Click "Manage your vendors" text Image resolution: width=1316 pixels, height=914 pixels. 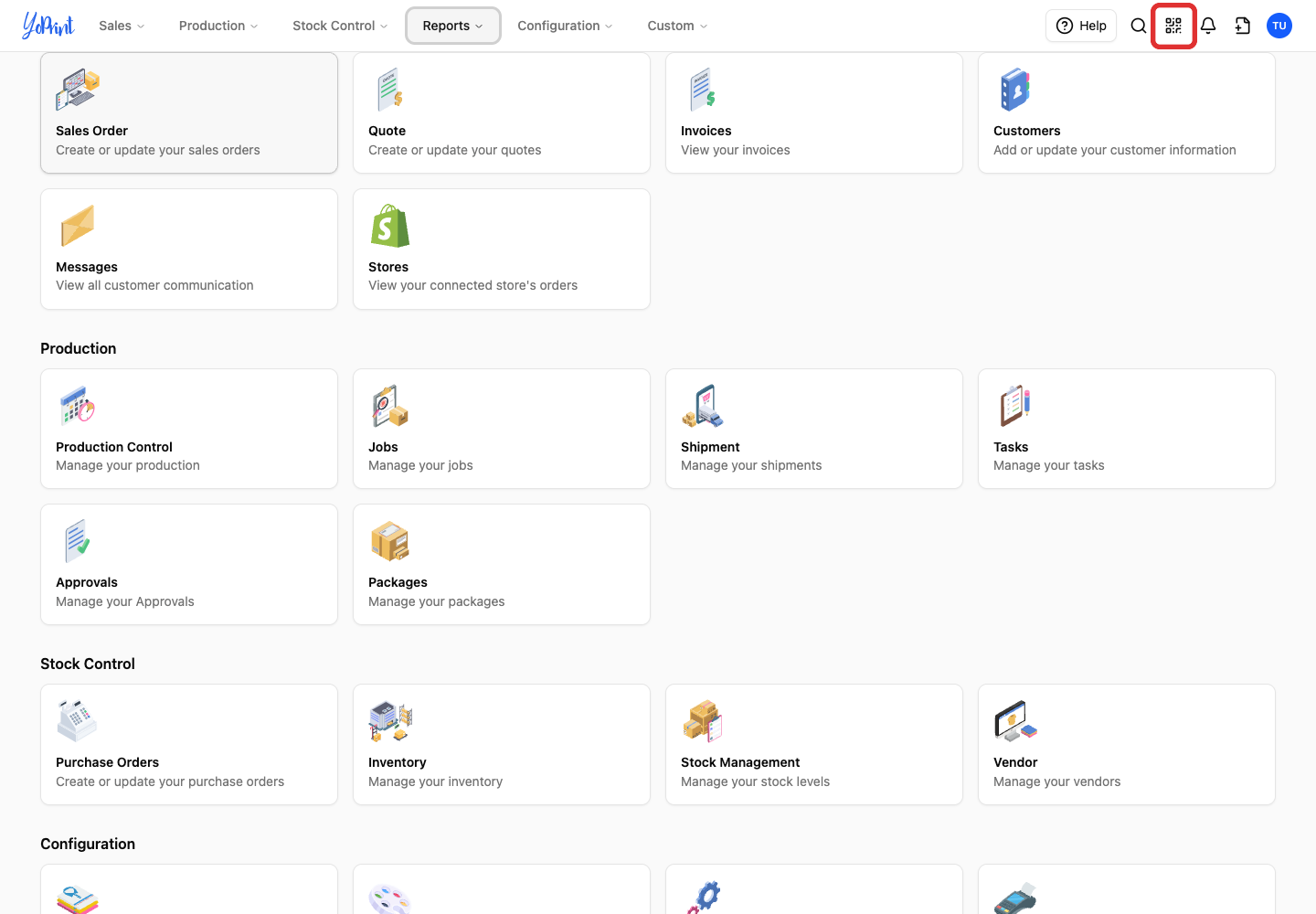pyautogui.click(x=1056, y=781)
